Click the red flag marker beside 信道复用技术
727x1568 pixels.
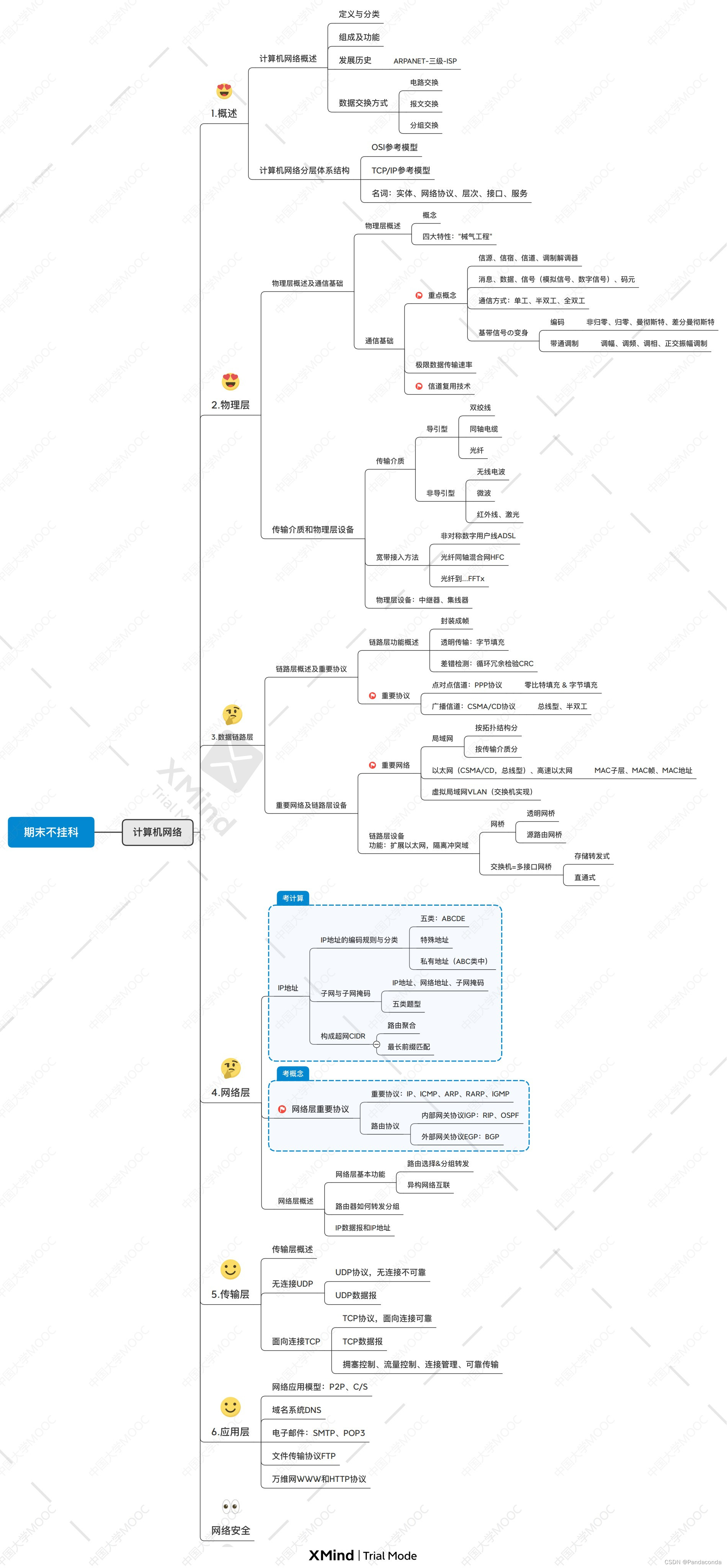(x=419, y=386)
